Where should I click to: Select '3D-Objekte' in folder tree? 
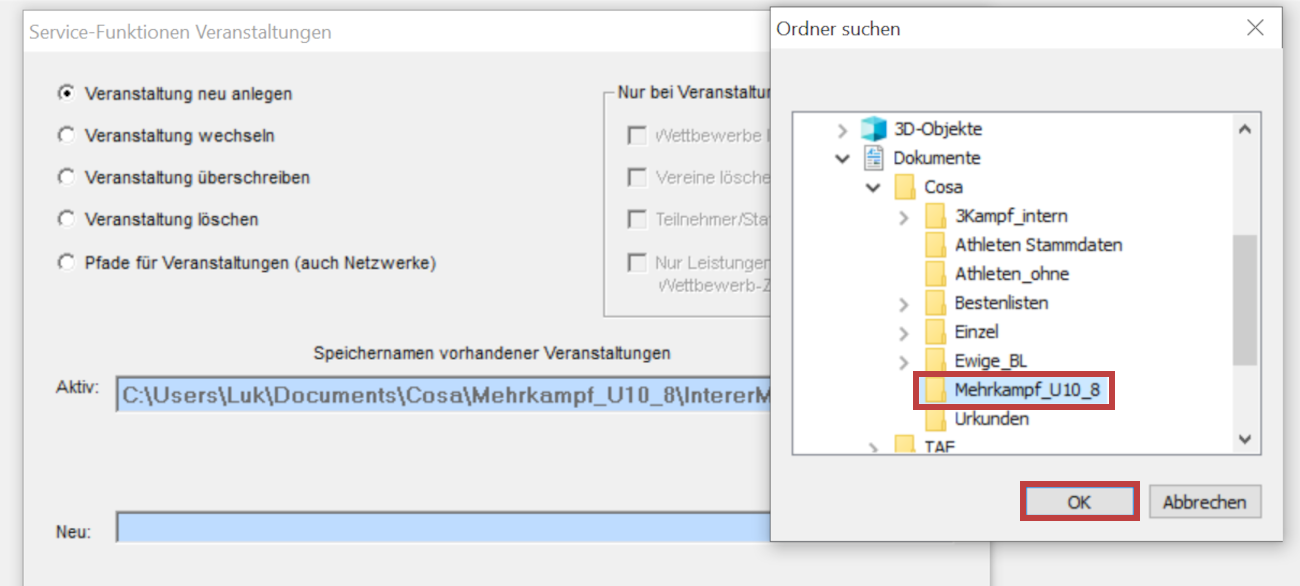[x=938, y=129]
